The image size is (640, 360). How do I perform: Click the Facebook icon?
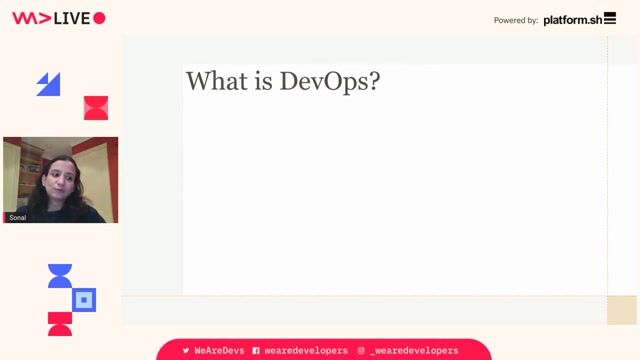[256, 351]
